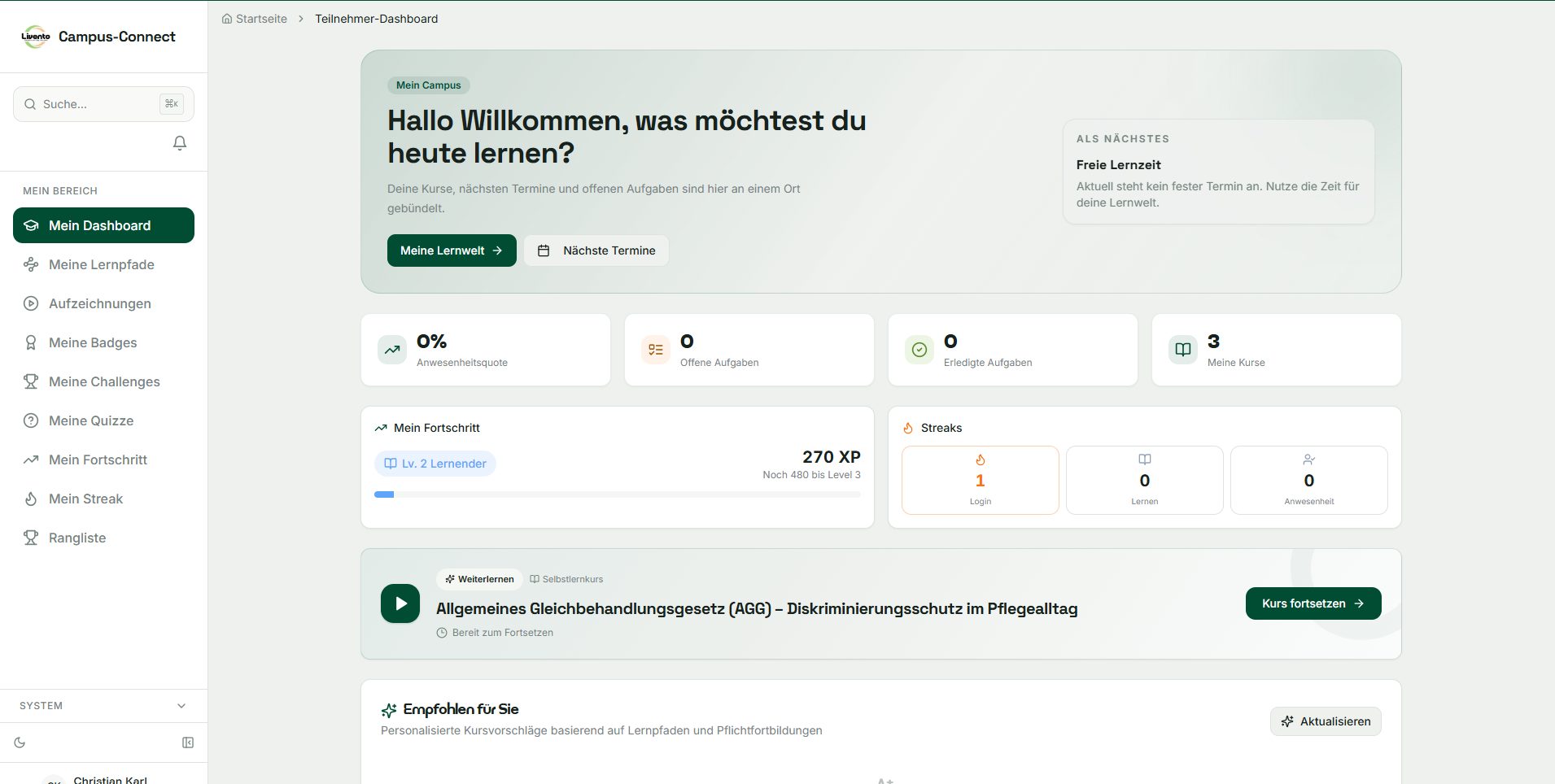This screenshot has width=1555, height=784.
Task: Click the play button for AGG course
Action: point(400,603)
